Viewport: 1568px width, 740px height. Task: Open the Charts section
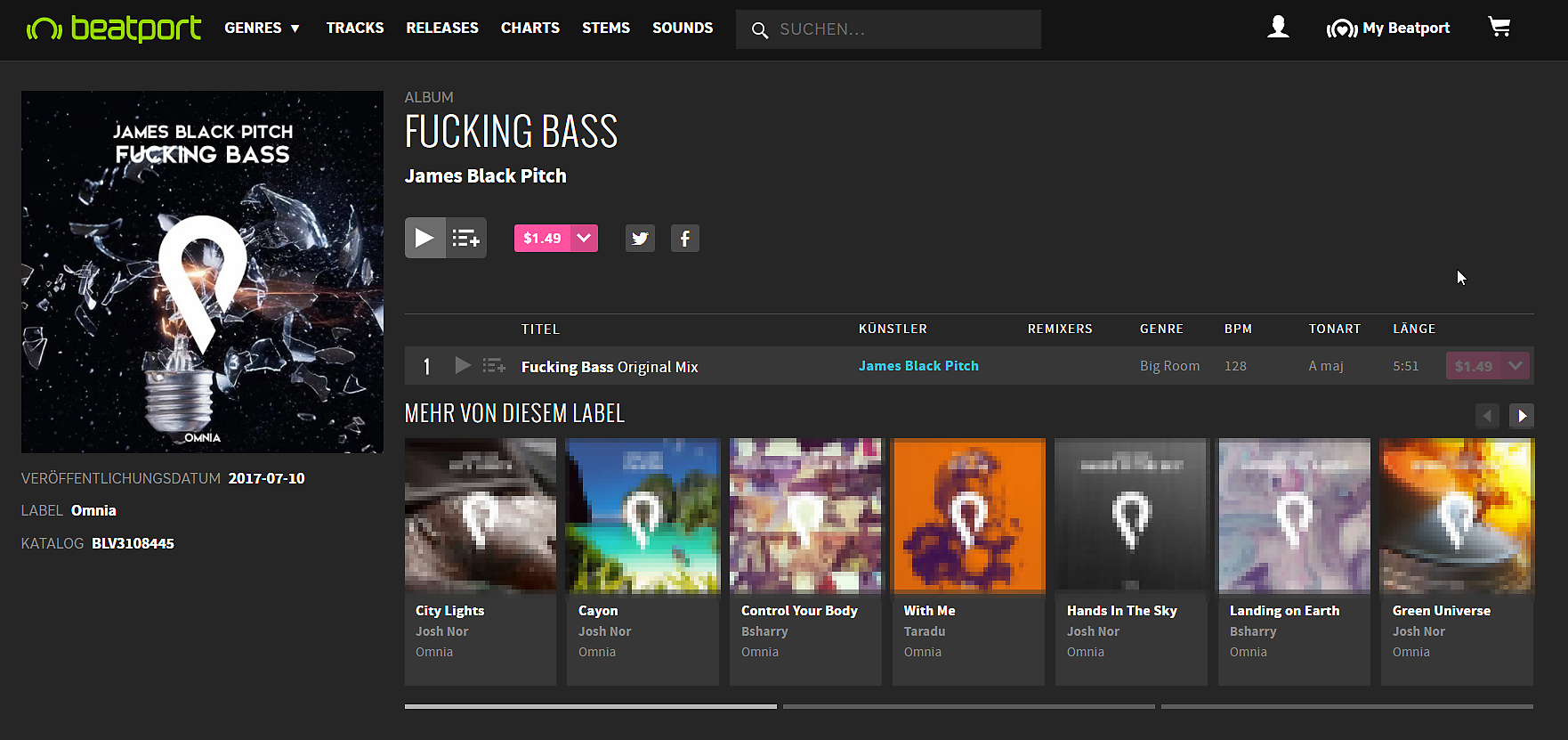coord(530,28)
